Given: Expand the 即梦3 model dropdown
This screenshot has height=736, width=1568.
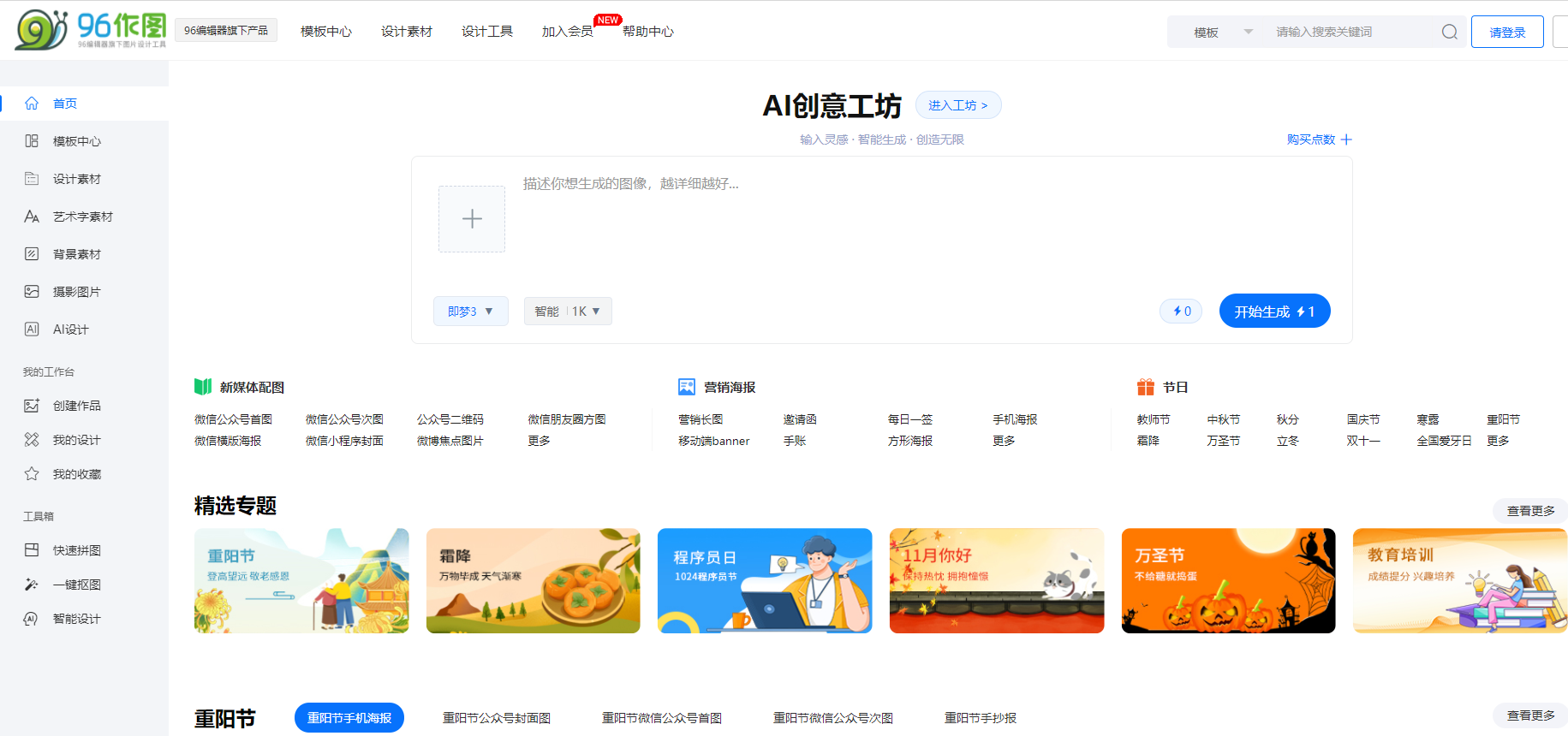Looking at the screenshot, I should pyautogui.click(x=471, y=312).
